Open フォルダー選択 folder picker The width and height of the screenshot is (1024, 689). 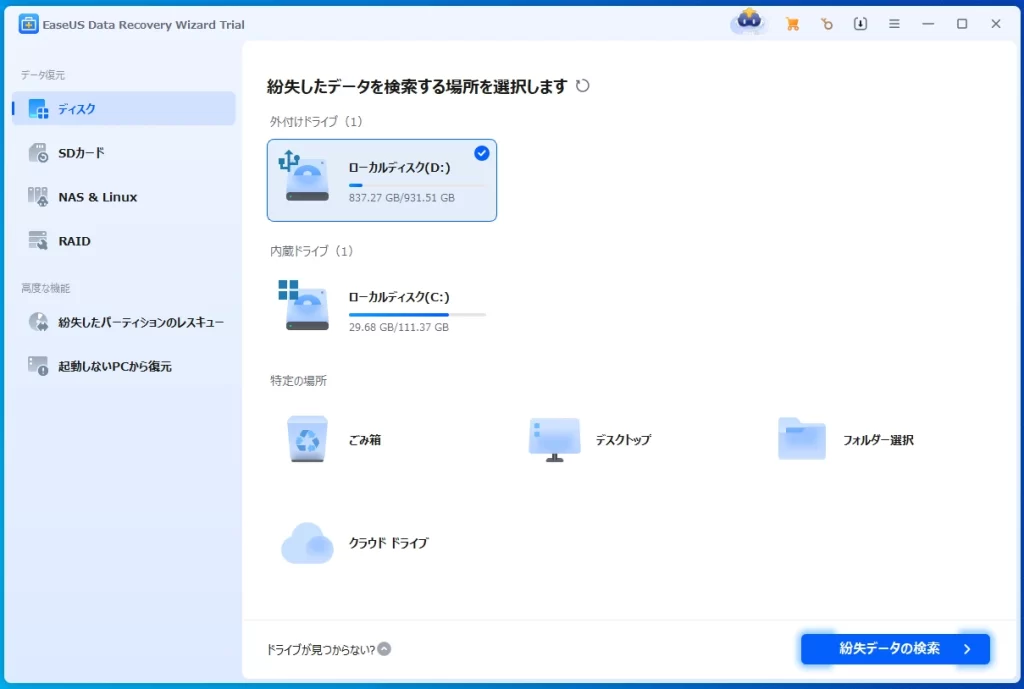pos(802,440)
